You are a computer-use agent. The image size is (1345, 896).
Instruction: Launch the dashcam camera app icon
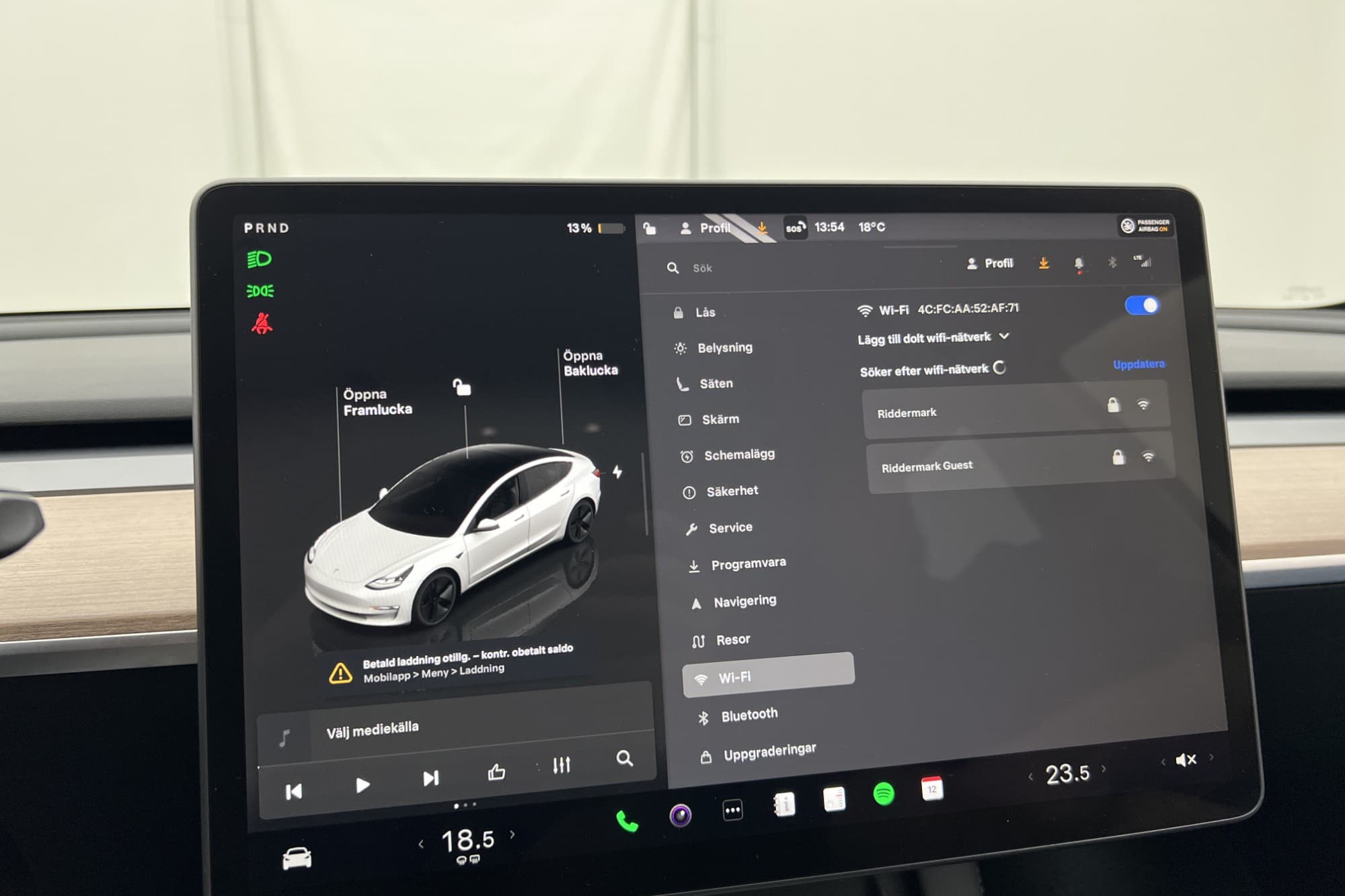(680, 815)
